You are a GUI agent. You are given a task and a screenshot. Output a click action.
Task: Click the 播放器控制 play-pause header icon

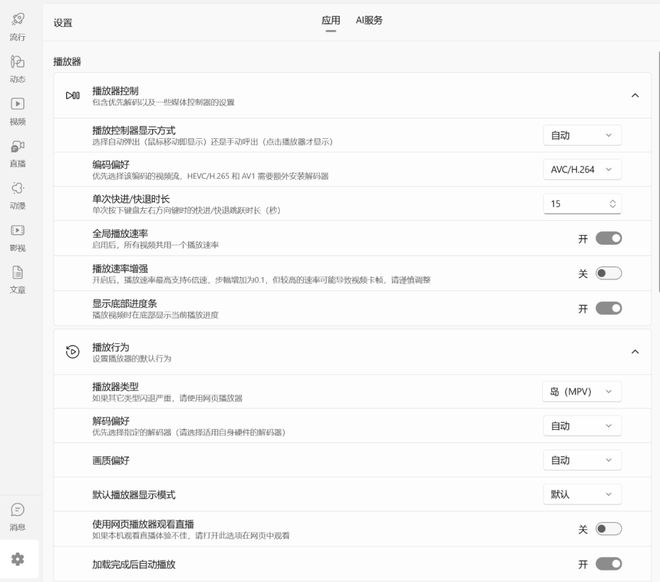coord(72,96)
